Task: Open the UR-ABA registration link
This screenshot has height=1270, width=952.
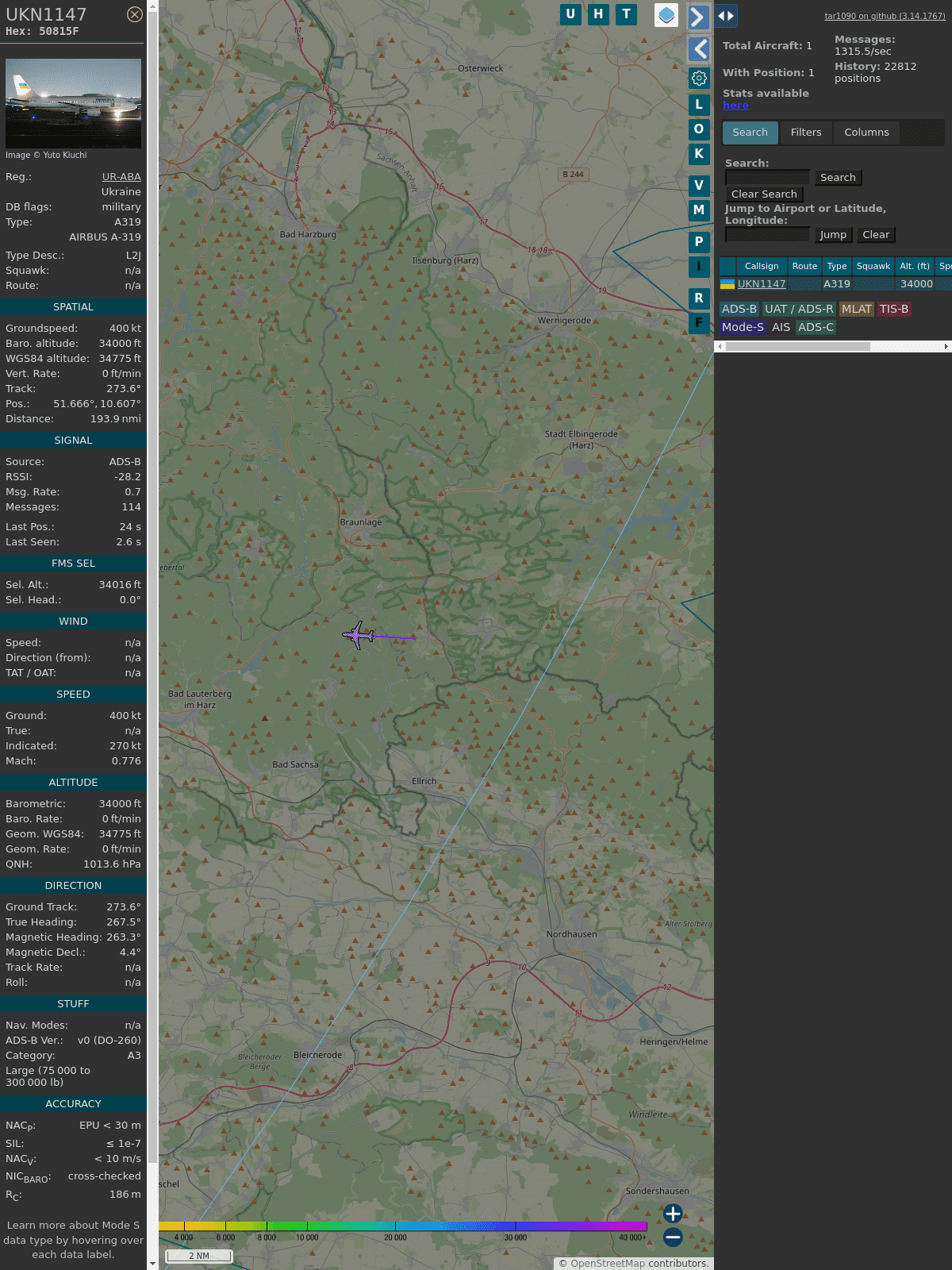Action: coord(121,177)
